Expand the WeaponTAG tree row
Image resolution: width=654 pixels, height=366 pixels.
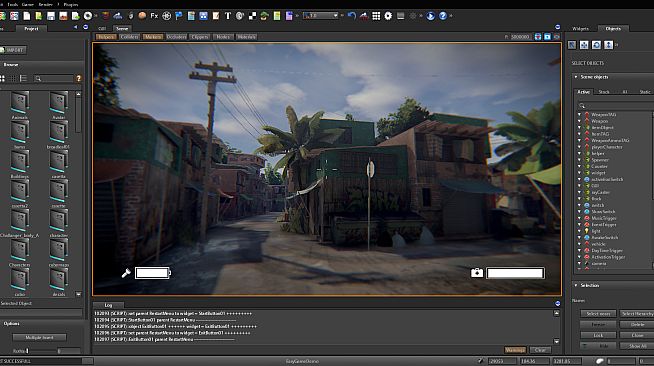point(579,115)
